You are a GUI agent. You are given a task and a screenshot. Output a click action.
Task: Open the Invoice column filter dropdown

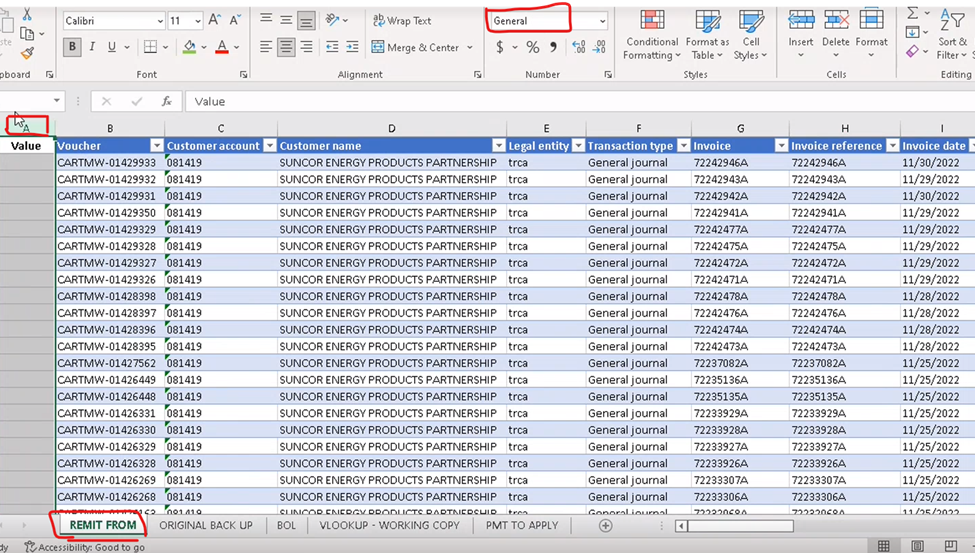(782, 146)
